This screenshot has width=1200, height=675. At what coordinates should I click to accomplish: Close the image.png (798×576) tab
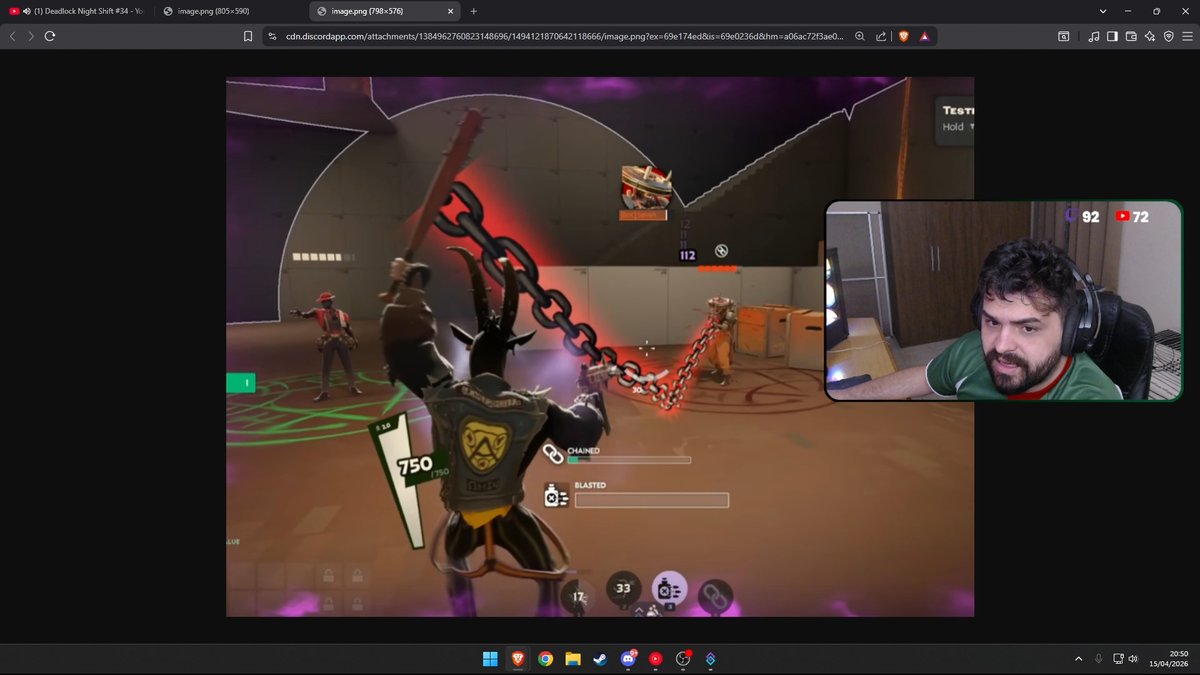tap(448, 11)
